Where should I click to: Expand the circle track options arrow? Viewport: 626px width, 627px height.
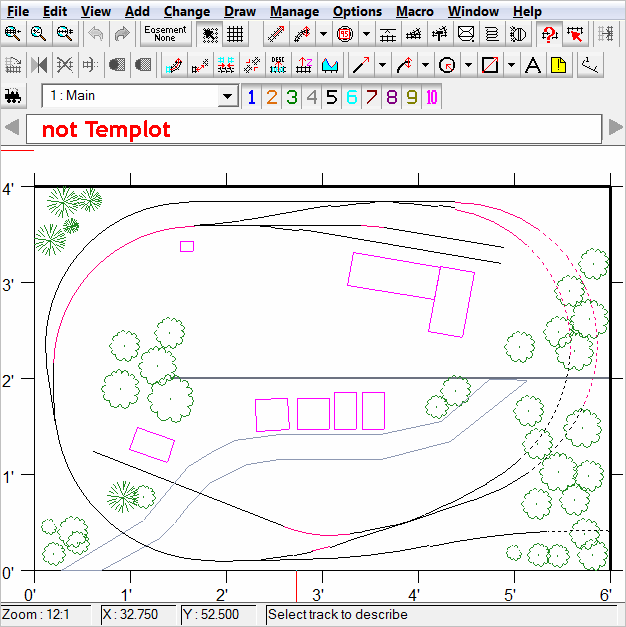(x=366, y=34)
